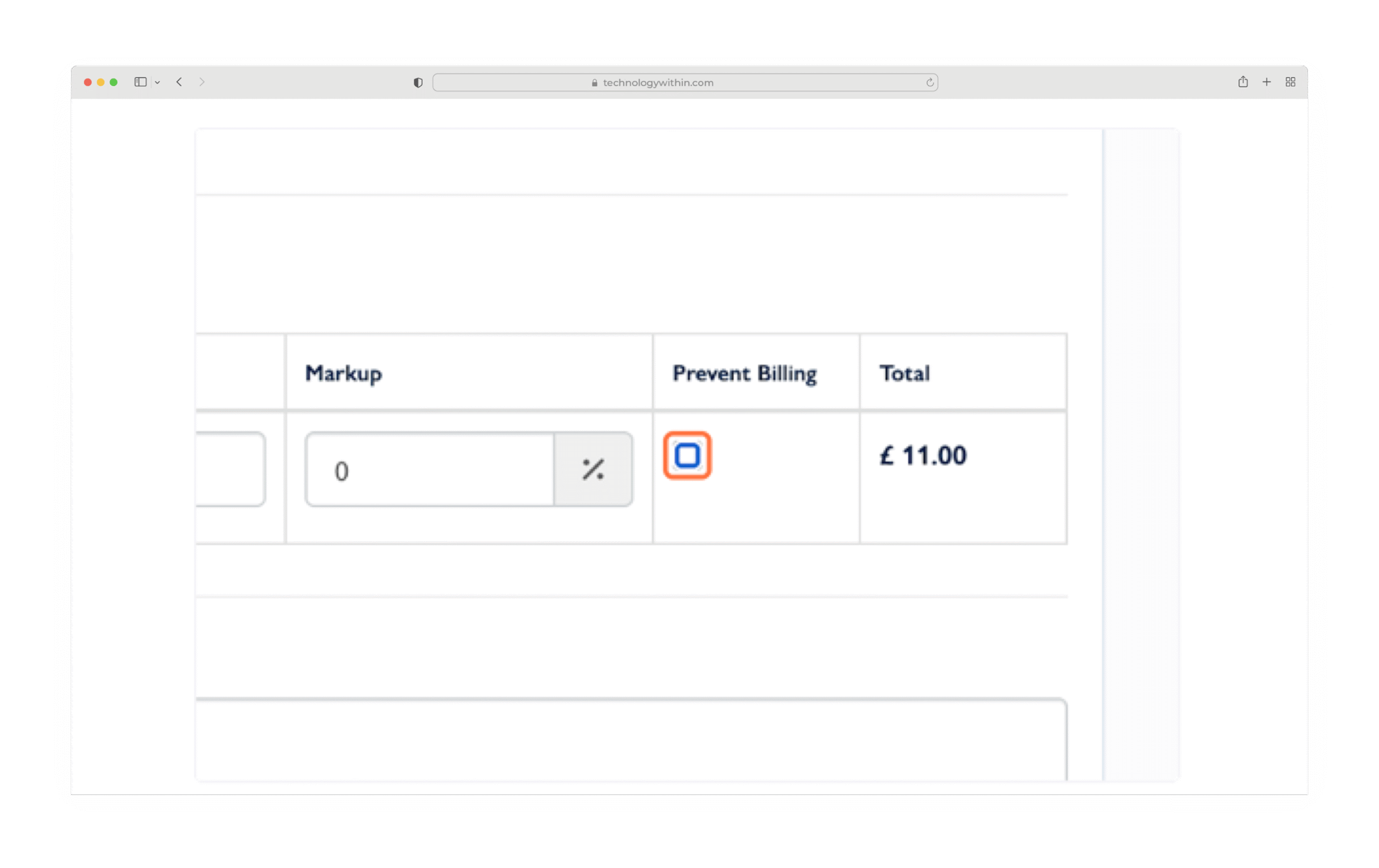
Task: Click the Prevent Billing column header
Action: [x=744, y=373]
